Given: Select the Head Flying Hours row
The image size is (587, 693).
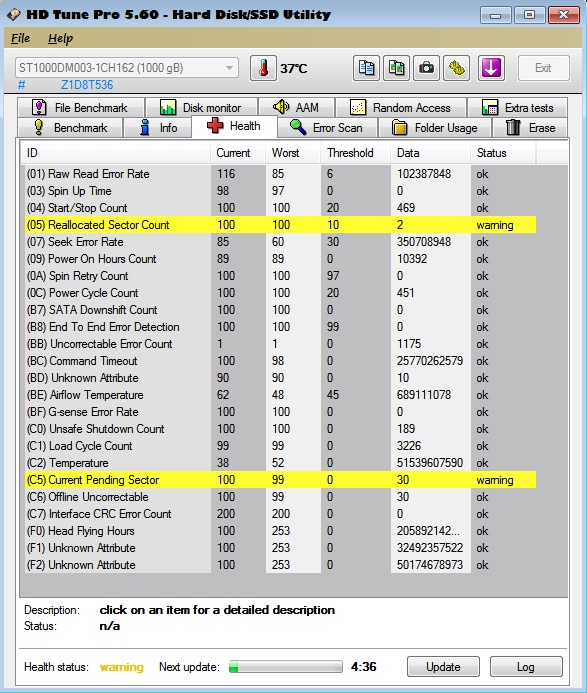Looking at the screenshot, I should pyautogui.click(x=280, y=531).
